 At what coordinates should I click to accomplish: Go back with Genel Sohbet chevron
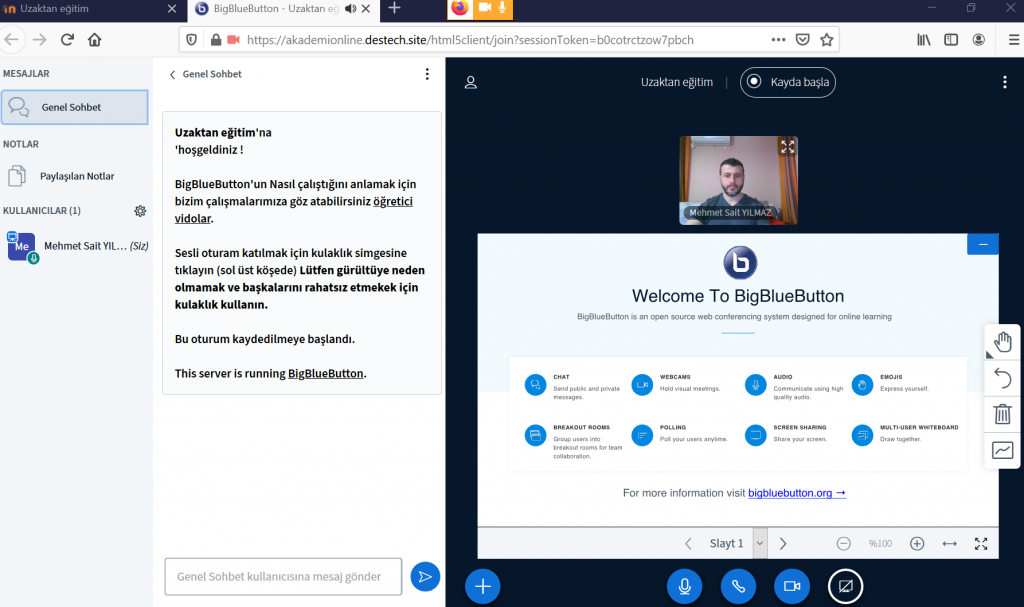(x=172, y=74)
